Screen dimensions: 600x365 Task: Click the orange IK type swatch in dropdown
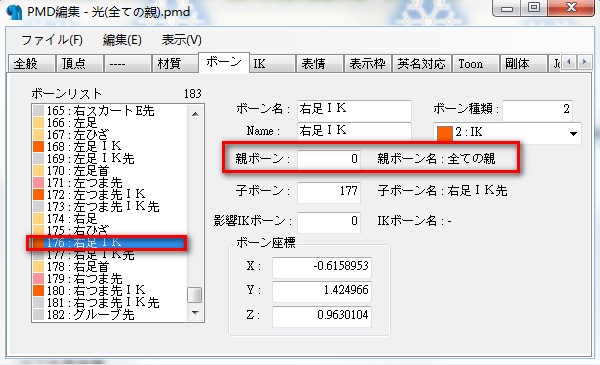click(445, 133)
